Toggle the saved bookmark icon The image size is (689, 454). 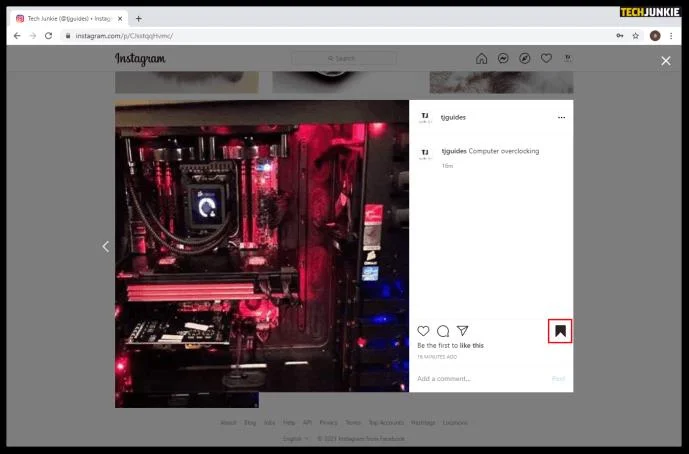560,331
